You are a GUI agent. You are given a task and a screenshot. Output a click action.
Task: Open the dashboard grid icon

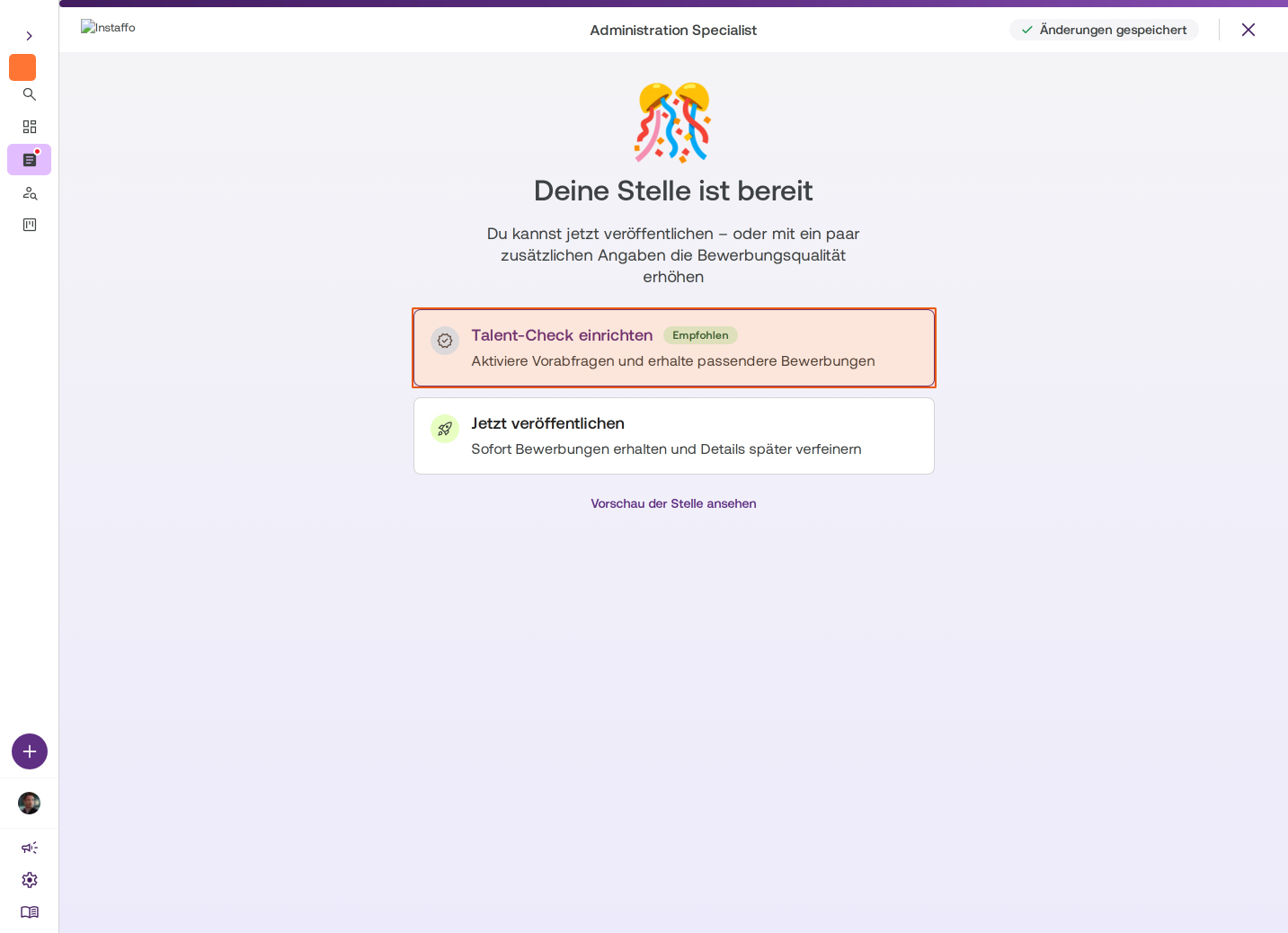tap(30, 127)
